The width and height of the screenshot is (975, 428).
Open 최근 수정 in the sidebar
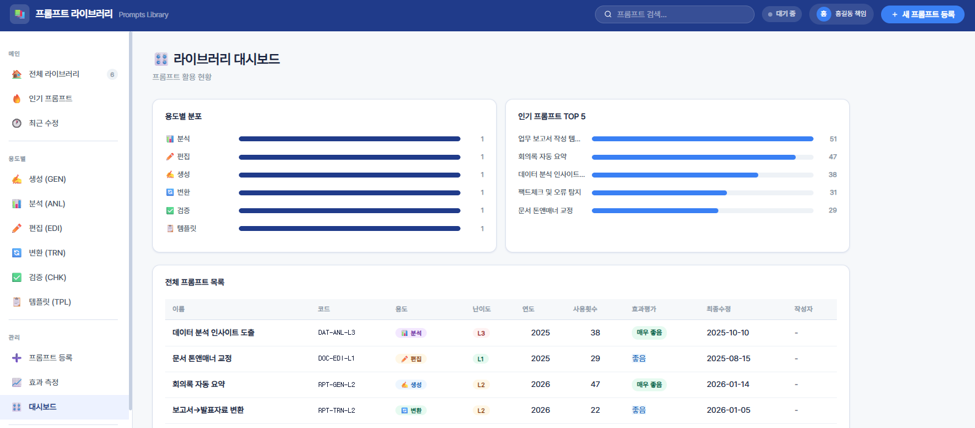pos(65,123)
